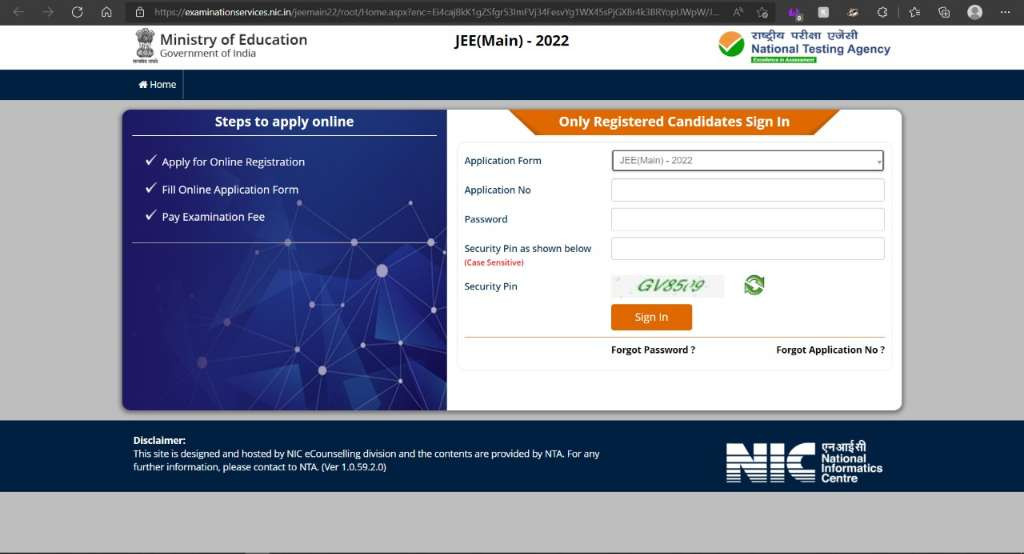Click 'Fill Online Application Form' step text

(230, 189)
